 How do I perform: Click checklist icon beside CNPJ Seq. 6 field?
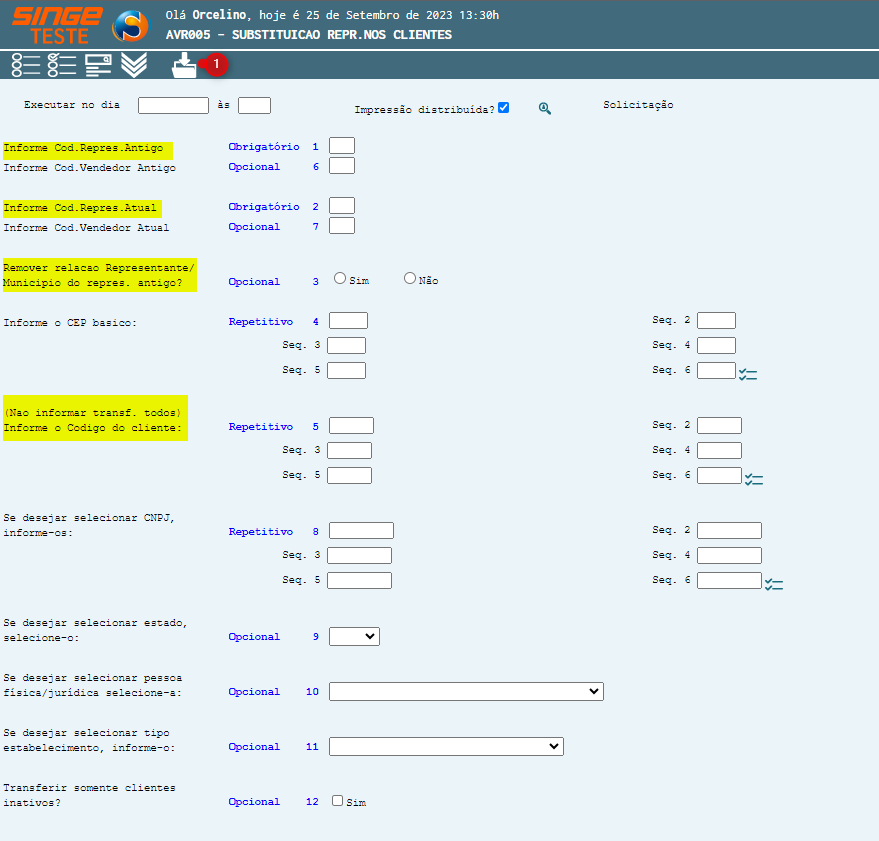(774, 584)
